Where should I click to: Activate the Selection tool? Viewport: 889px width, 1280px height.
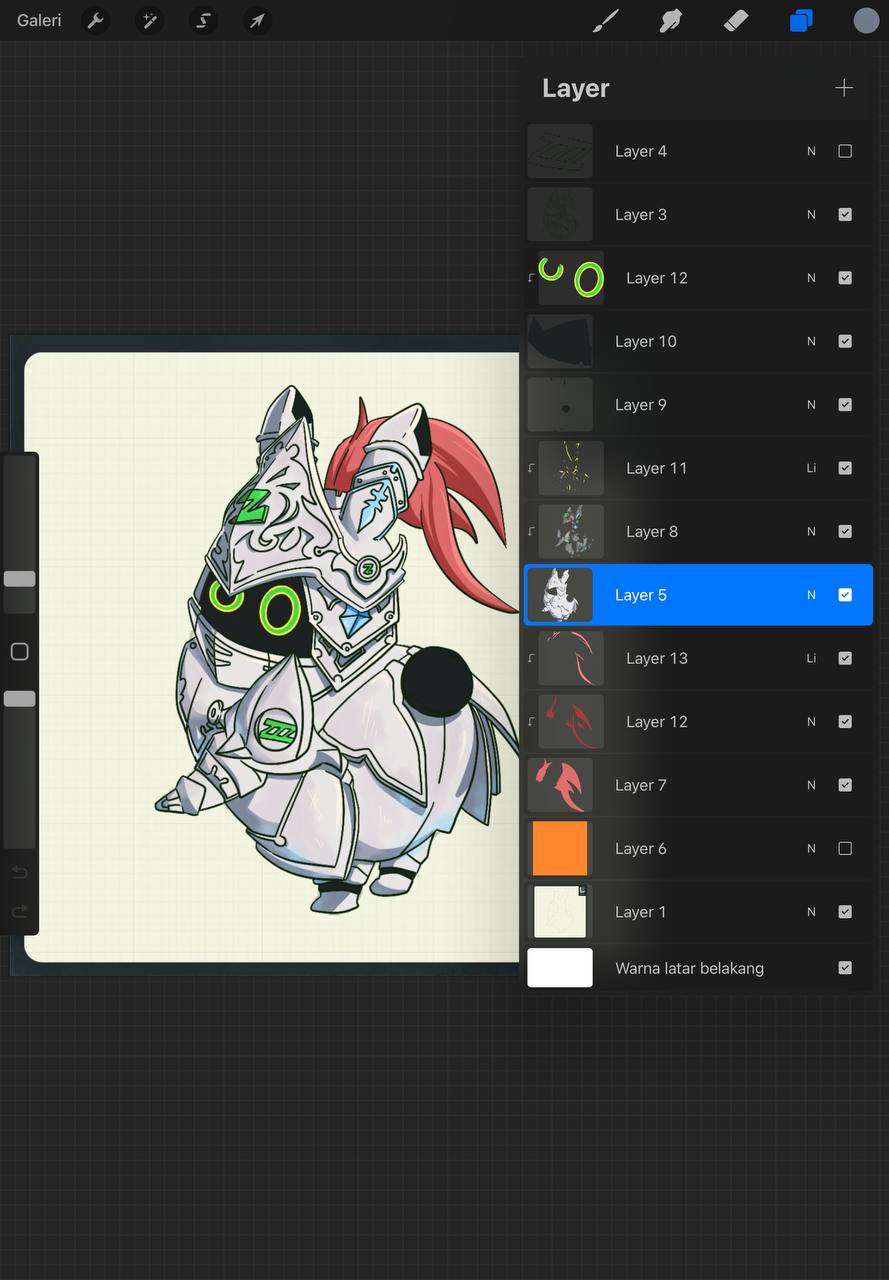(204, 20)
